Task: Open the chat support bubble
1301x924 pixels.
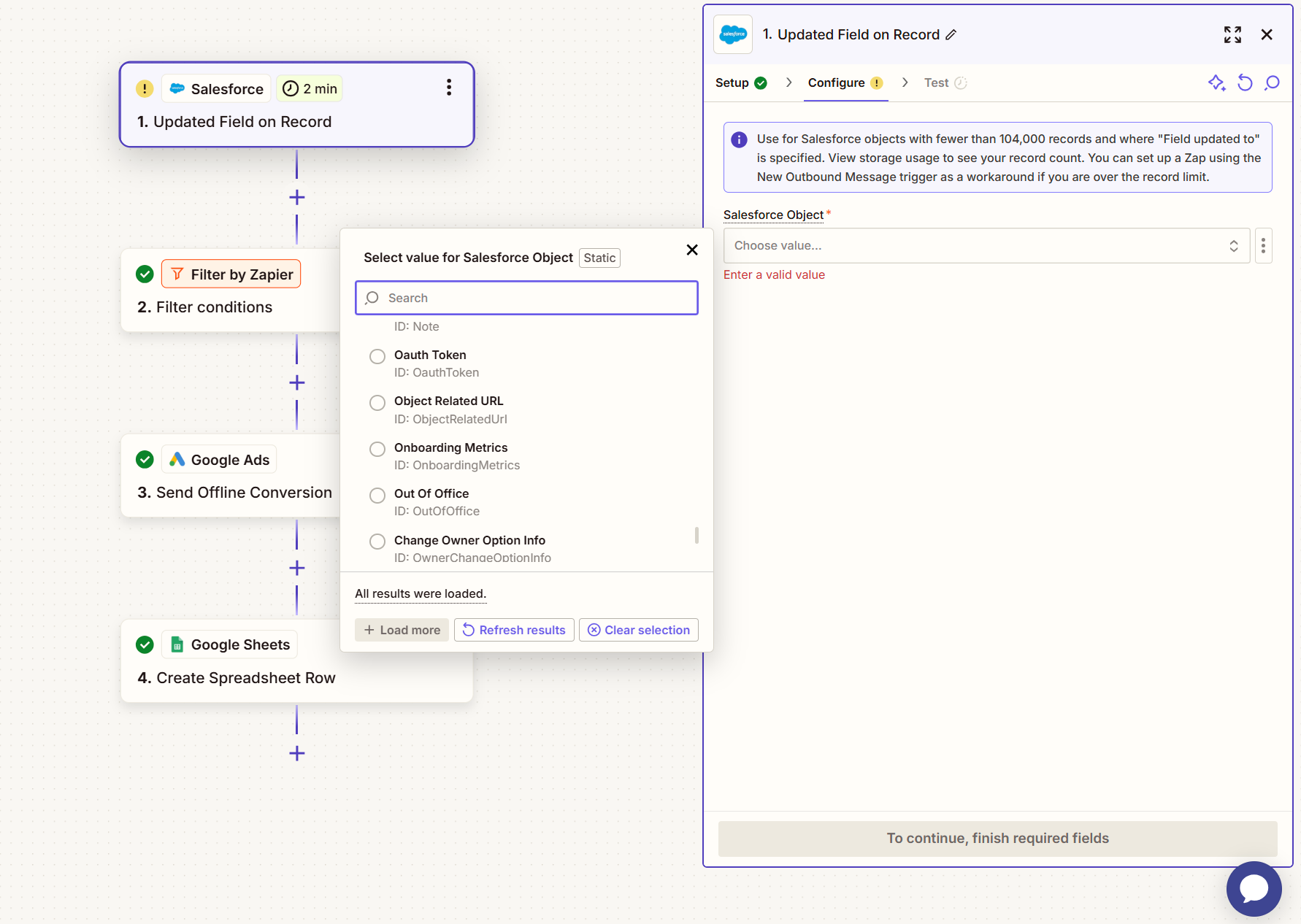Action: point(1254,888)
